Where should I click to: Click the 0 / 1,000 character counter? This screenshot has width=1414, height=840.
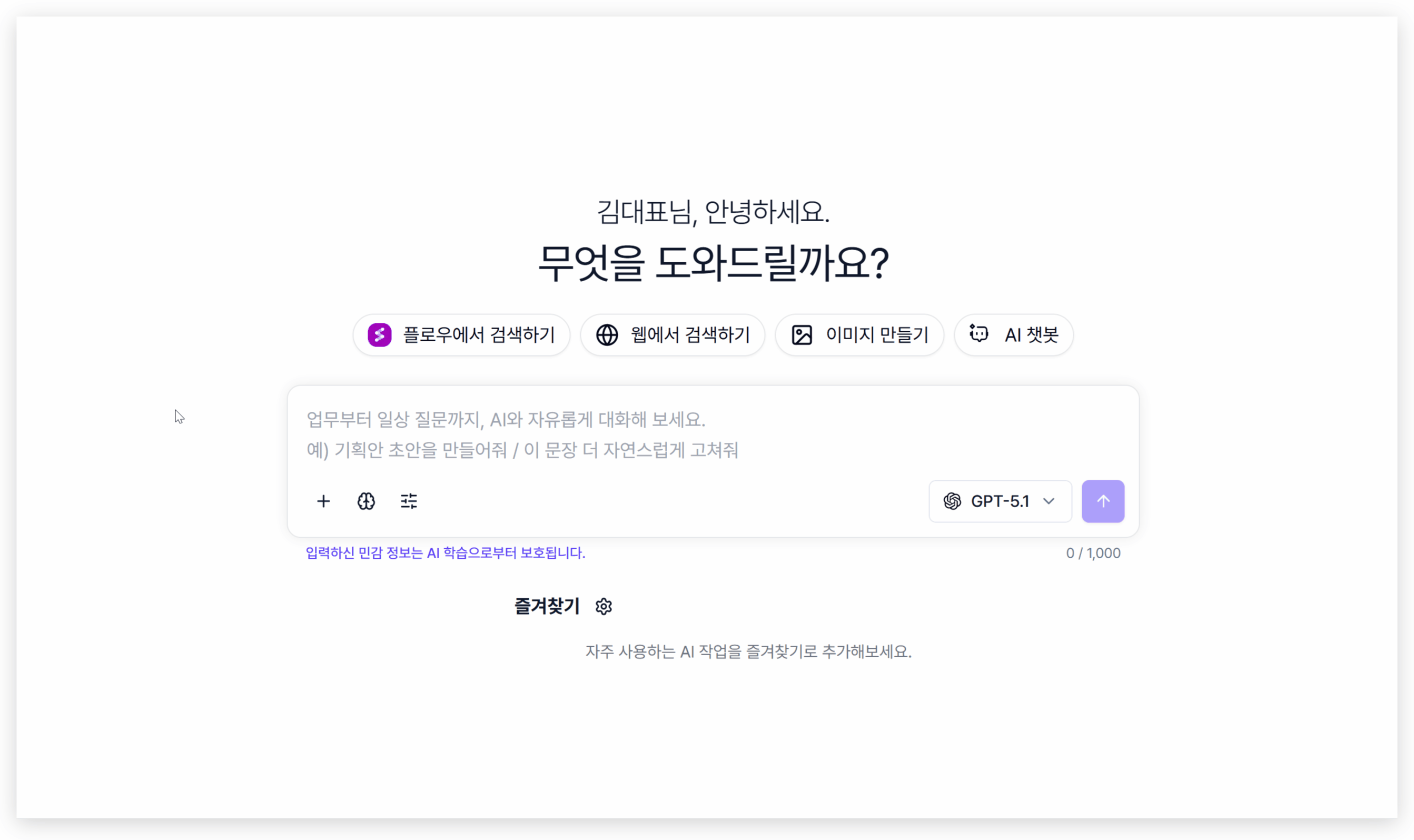click(x=1093, y=553)
